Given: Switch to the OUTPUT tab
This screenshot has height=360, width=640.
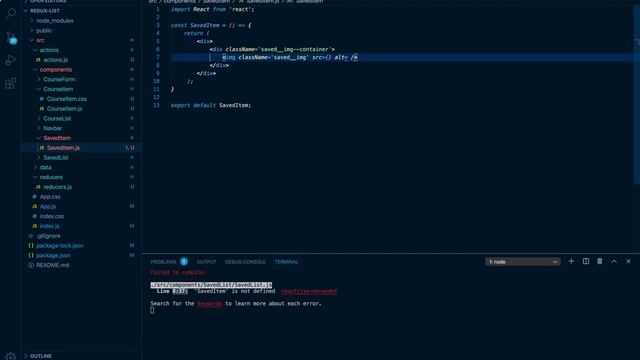Looking at the screenshot, I should pos(206,262).
